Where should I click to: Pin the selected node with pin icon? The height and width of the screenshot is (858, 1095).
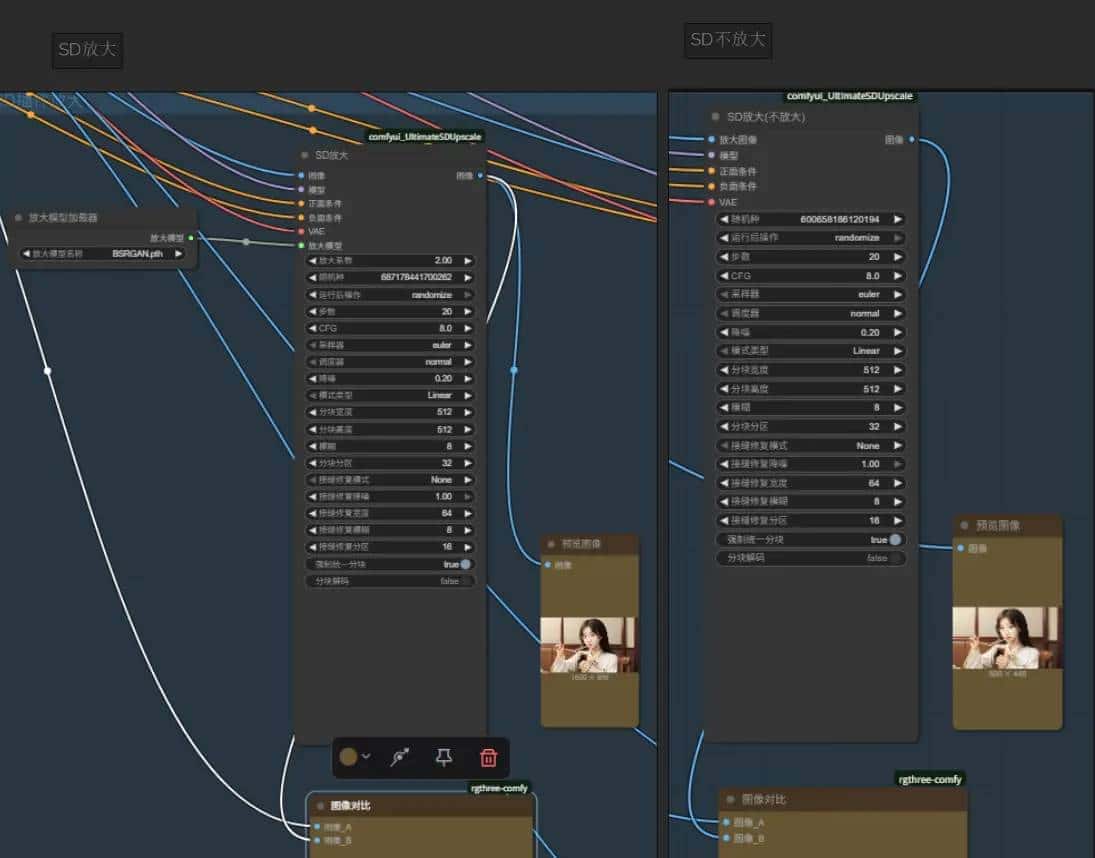pos(444,757)
